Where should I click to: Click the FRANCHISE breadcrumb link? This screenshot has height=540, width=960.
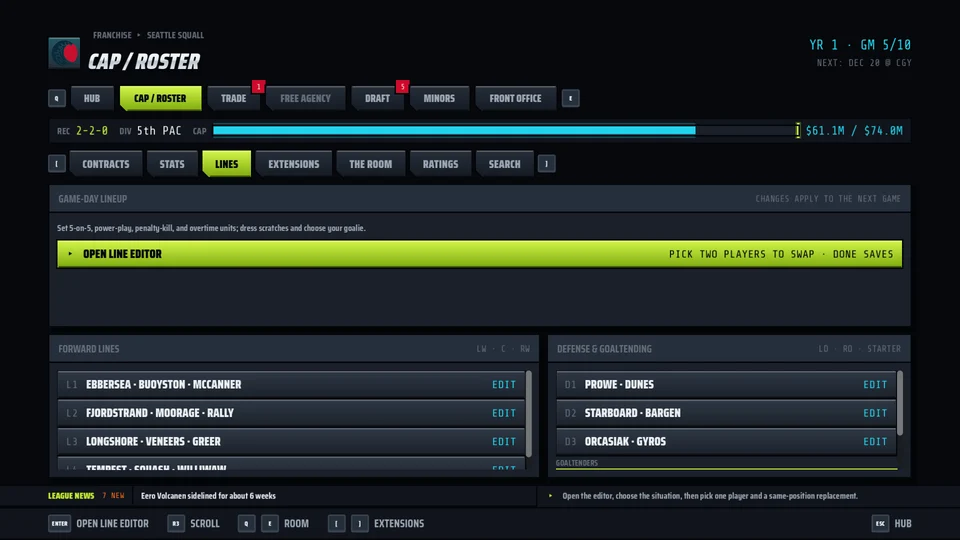[112, 36]
